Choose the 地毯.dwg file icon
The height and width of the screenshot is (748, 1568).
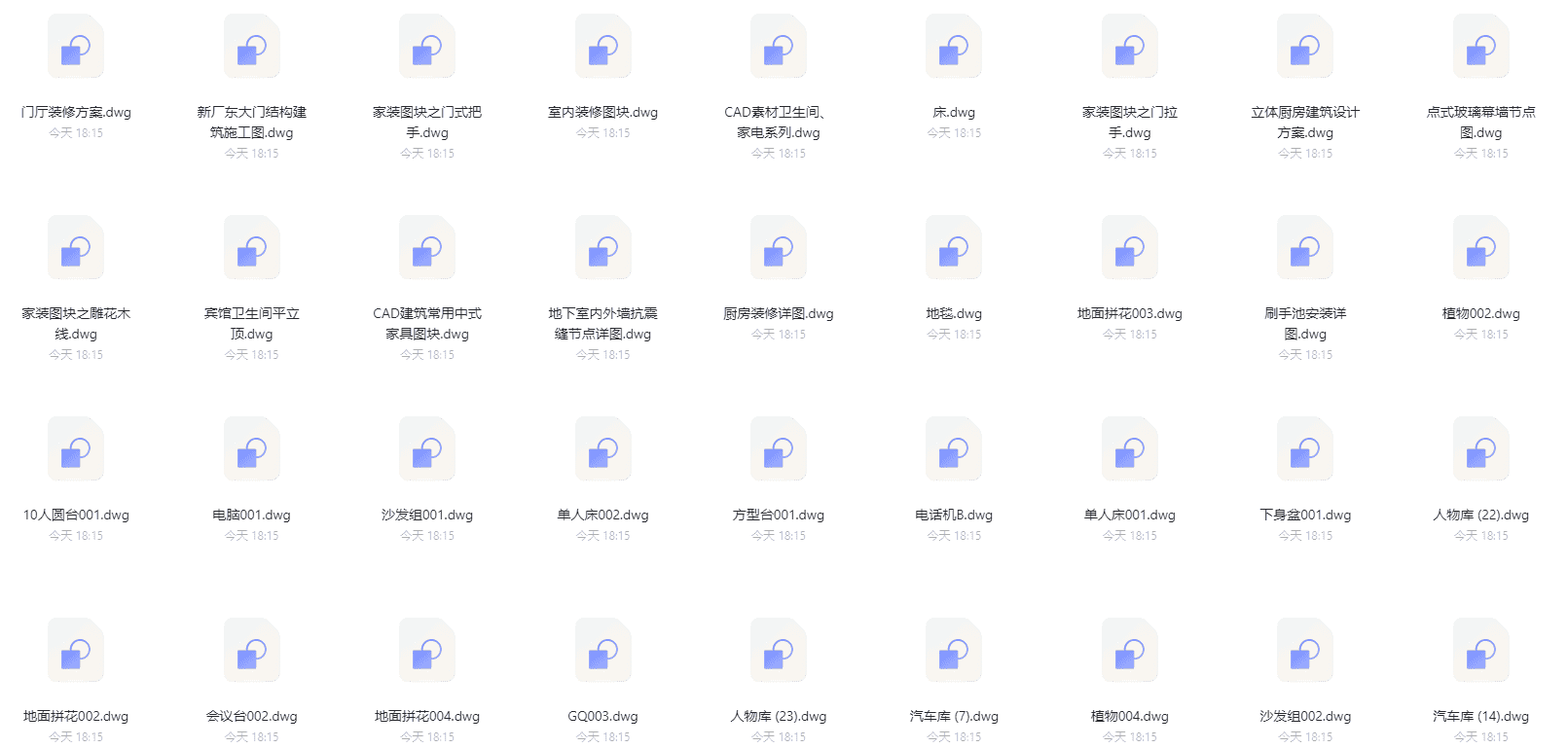[x=954, y=248]
